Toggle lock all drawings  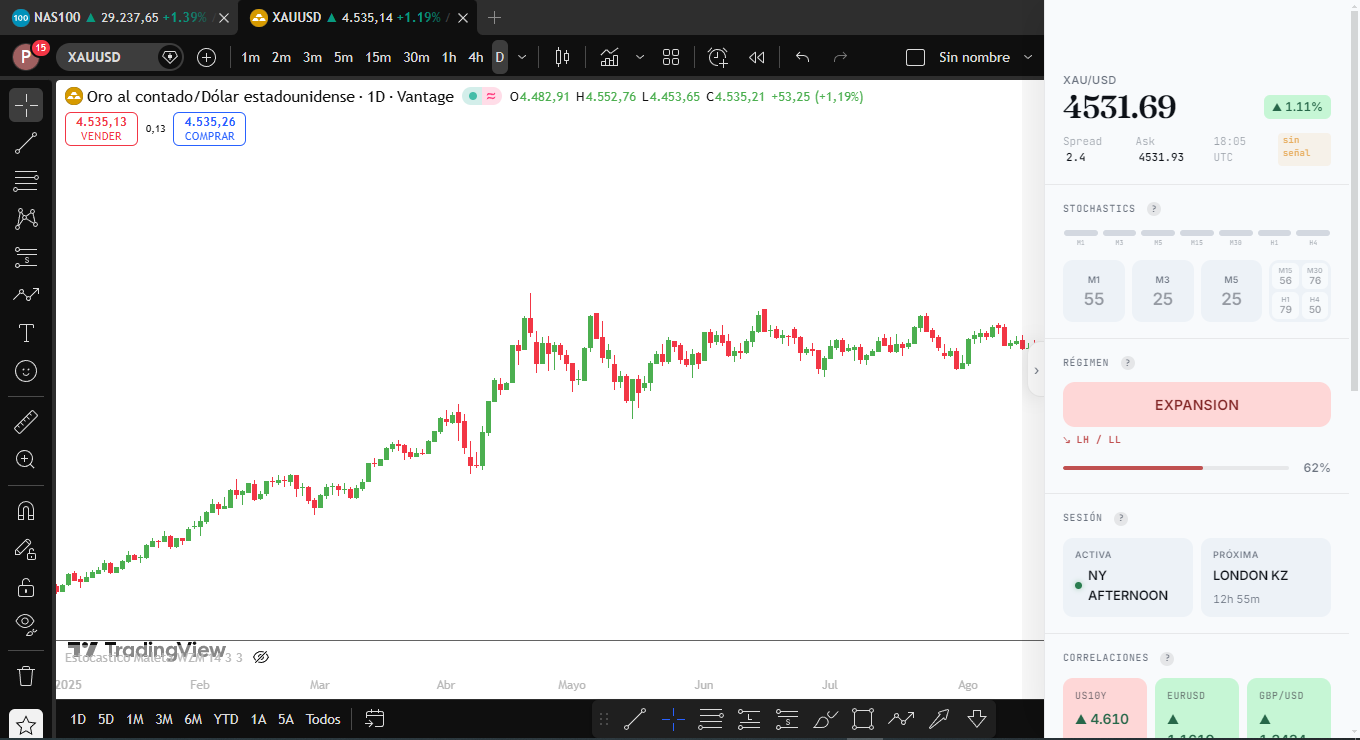26,587
